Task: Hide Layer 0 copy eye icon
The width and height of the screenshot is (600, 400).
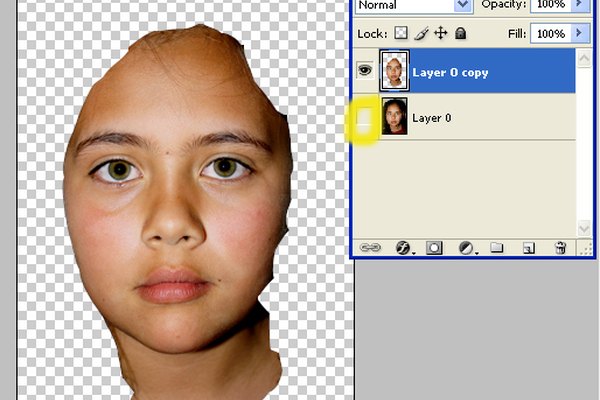Action: point(365,70)
